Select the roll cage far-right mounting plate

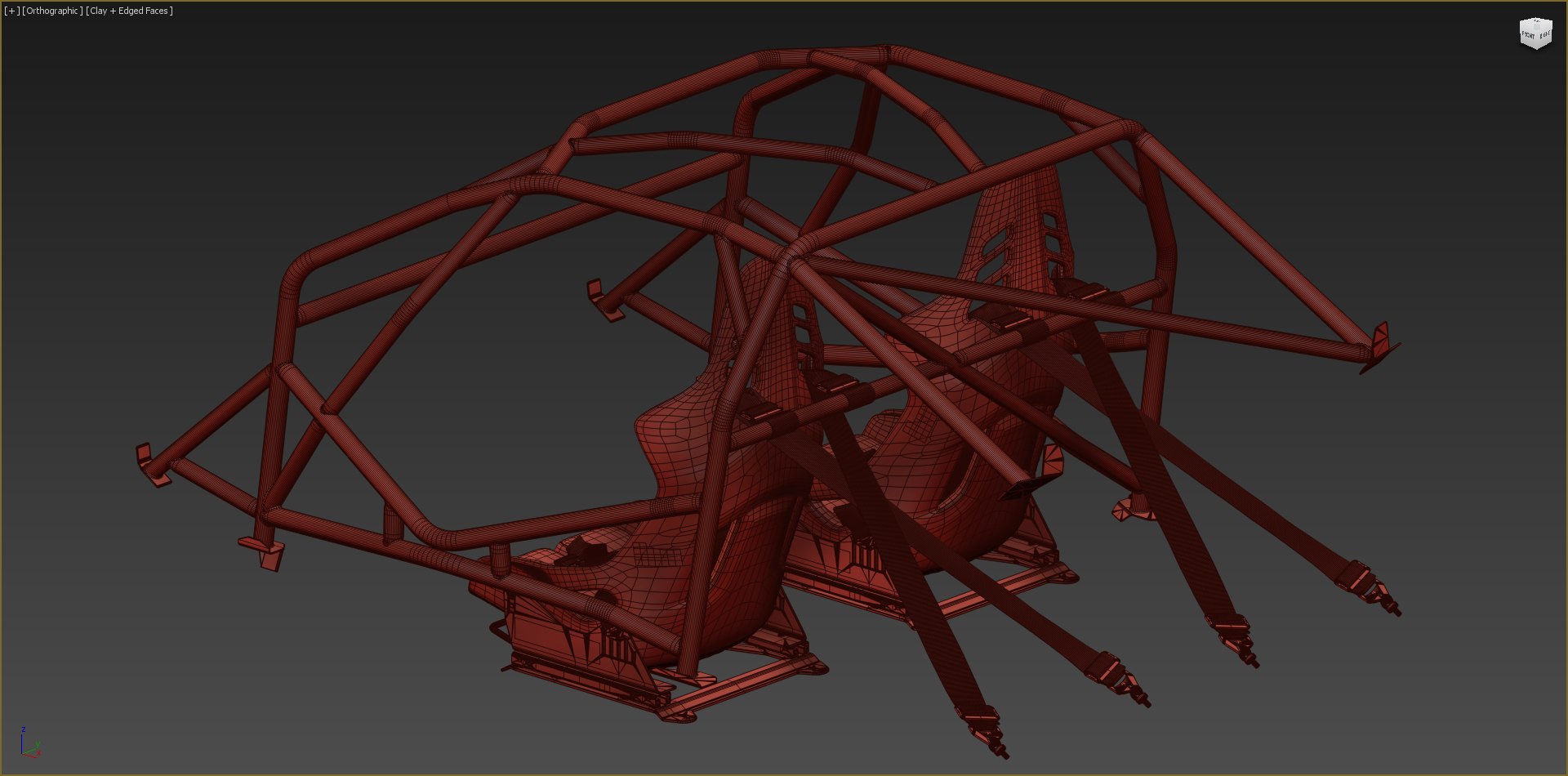coord(1380,347)
